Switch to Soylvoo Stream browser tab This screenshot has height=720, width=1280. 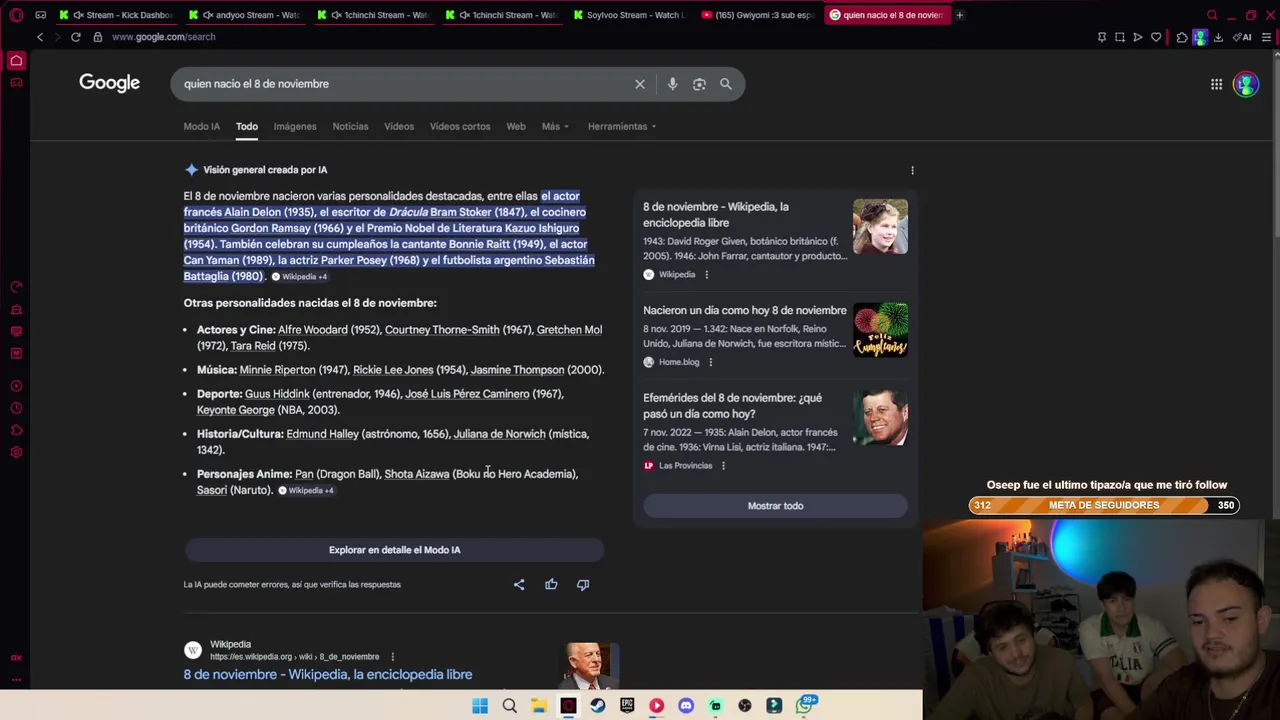point(632,15)
